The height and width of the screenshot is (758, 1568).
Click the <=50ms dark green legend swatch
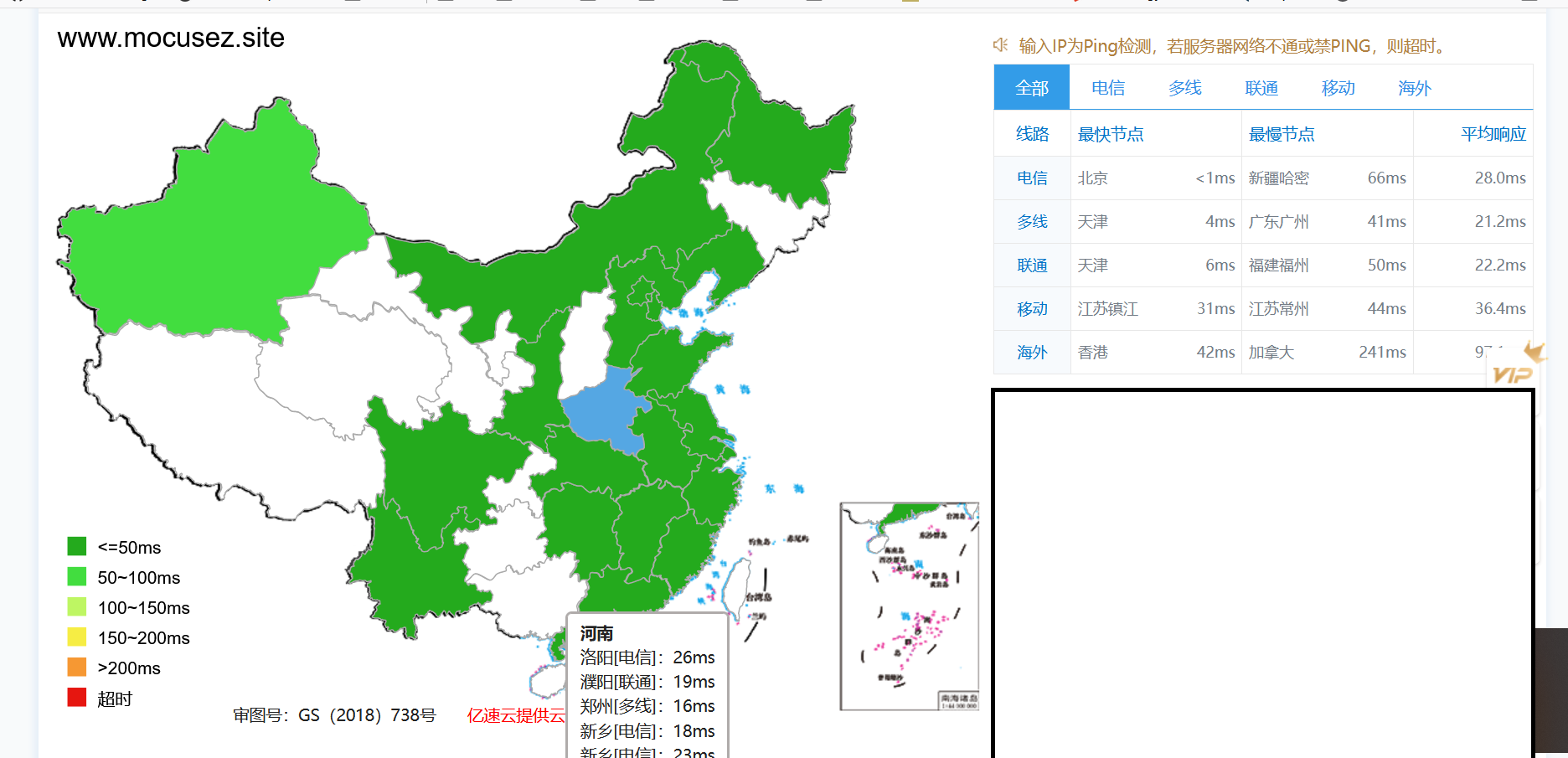click(x=77, y=546)
